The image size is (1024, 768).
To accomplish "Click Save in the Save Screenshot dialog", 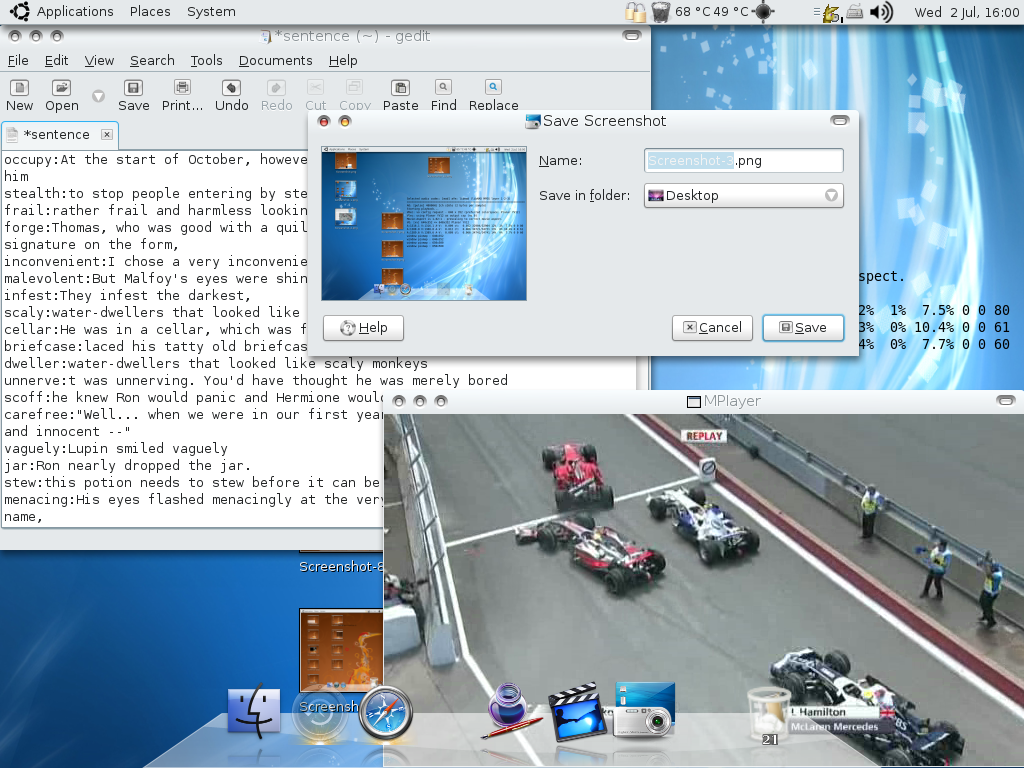I will pos(803,328).
